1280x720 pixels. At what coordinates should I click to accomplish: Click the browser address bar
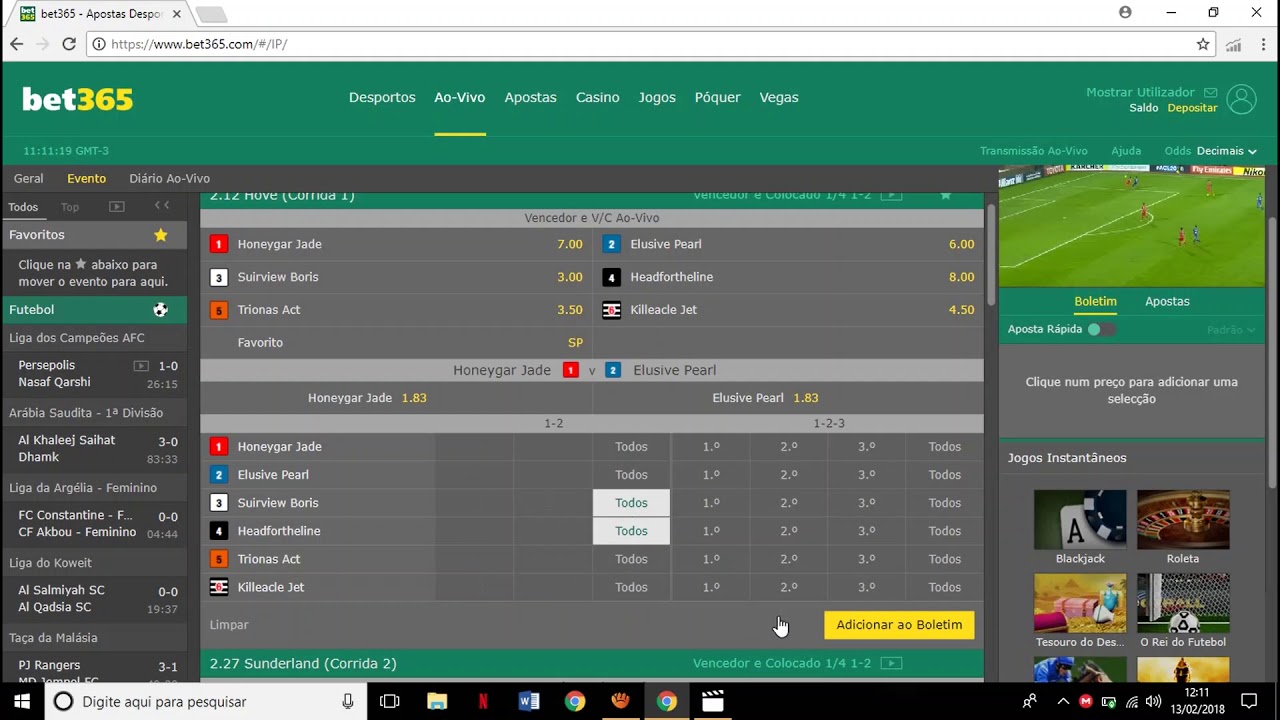tap(650, 44)
